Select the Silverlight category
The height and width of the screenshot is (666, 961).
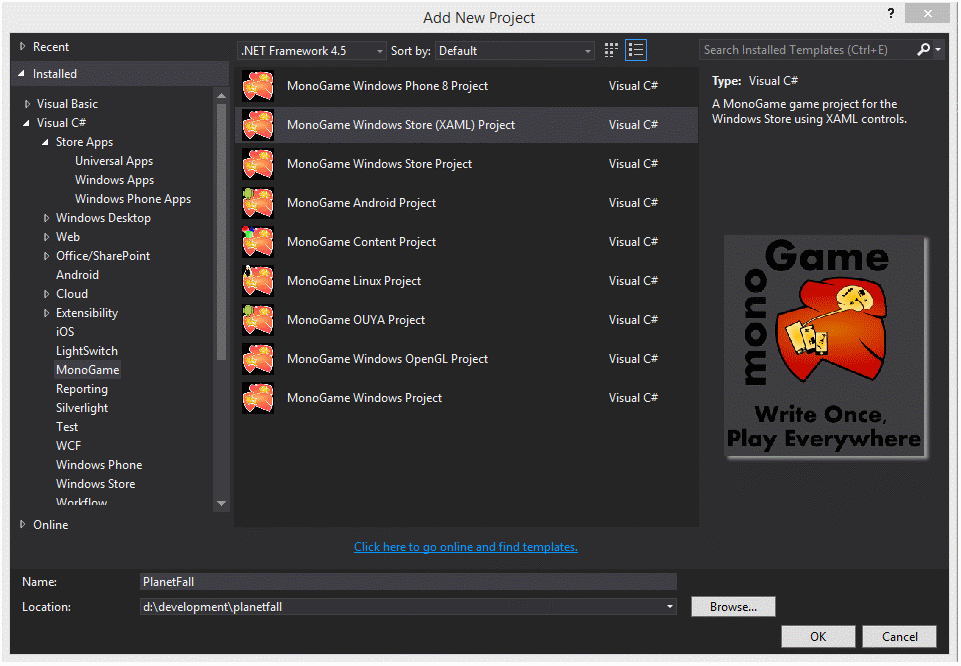pyautogui.click(x=82, y=408)
